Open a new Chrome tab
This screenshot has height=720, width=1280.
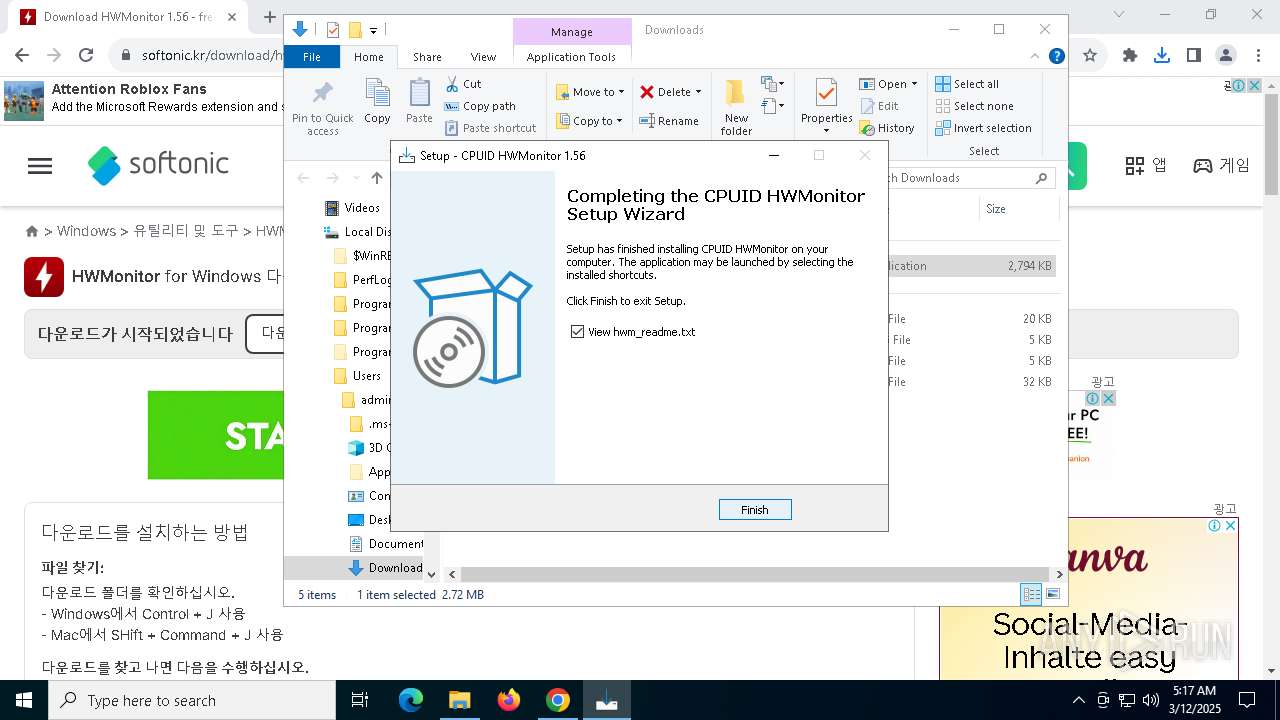(269, 17)
